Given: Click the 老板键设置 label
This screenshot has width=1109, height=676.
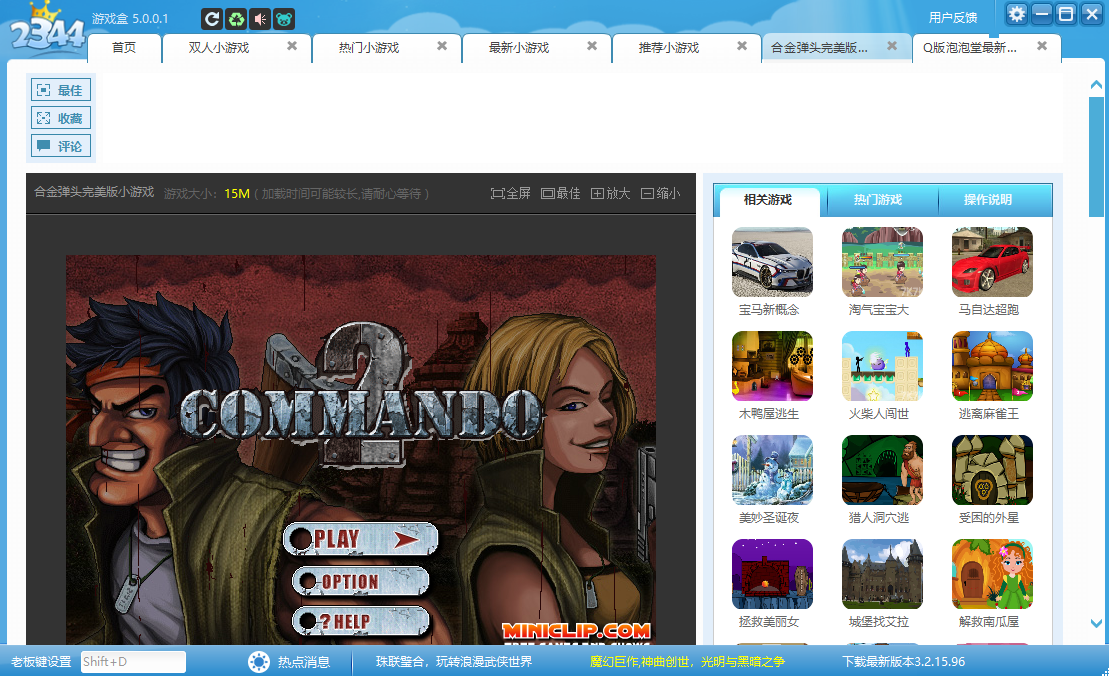Looking at the screenshot, I should click(41, 662).
